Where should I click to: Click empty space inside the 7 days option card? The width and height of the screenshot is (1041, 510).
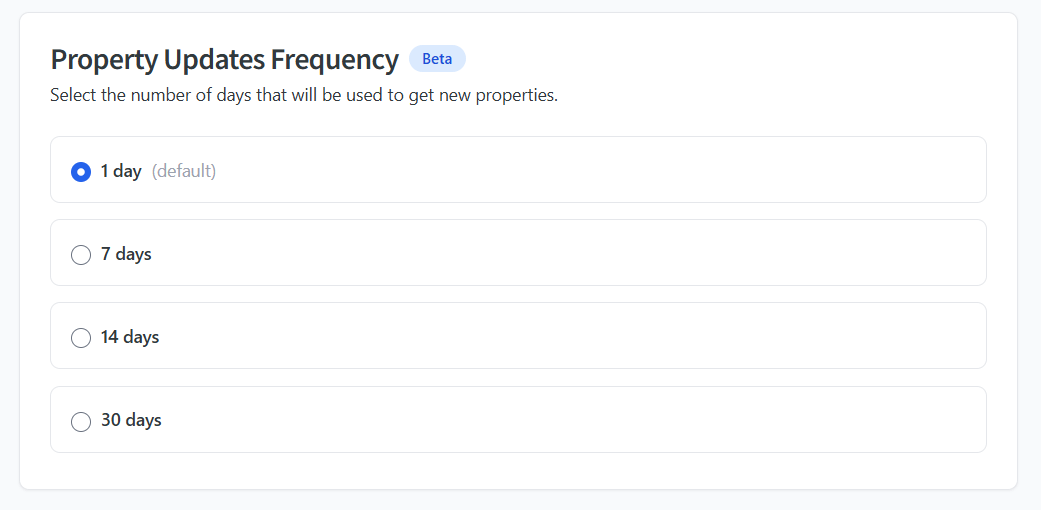pyautogui.click(x=600, y=253)
